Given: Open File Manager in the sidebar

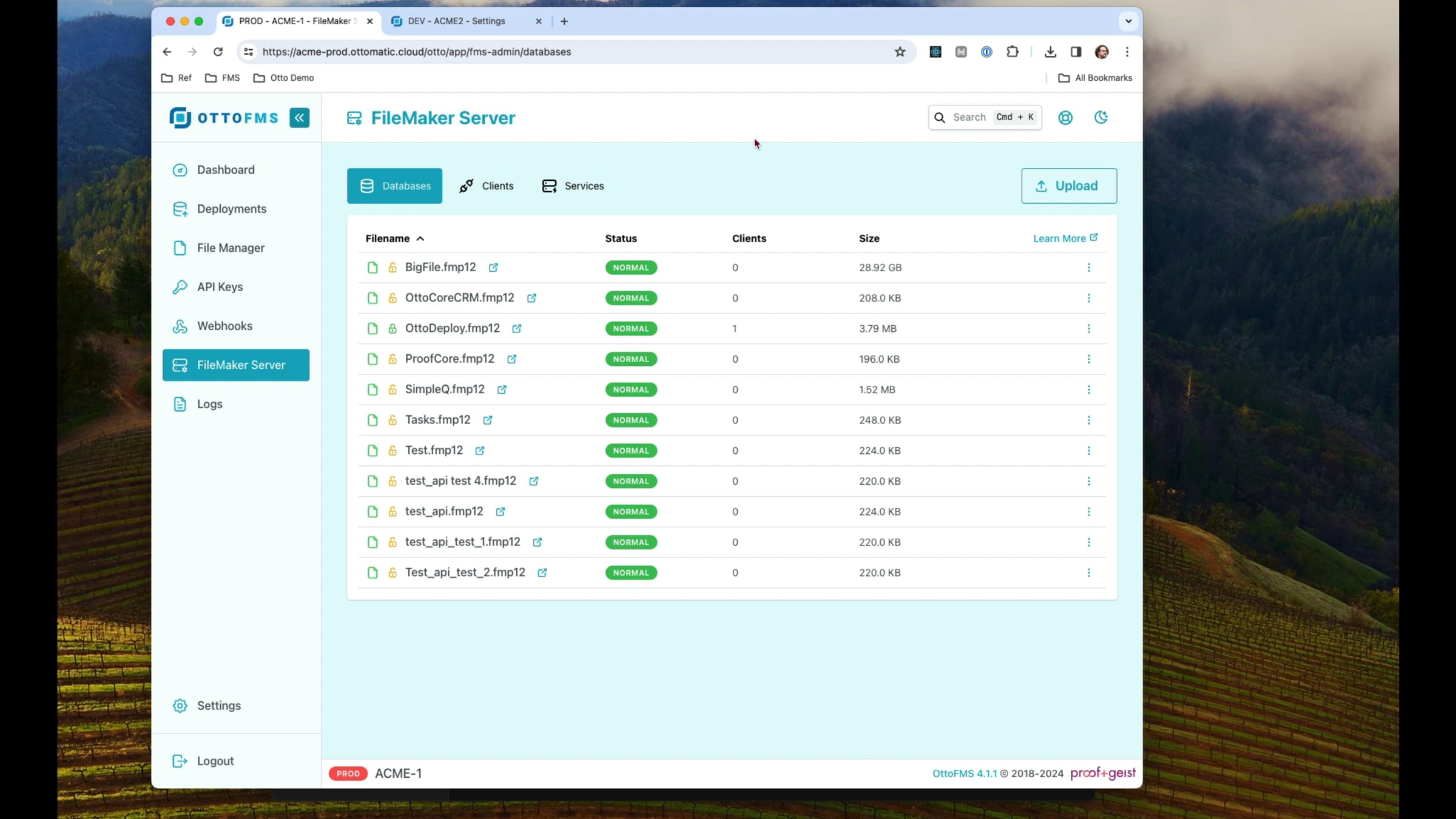Looking at the screenshot, I should pos(236,248).
